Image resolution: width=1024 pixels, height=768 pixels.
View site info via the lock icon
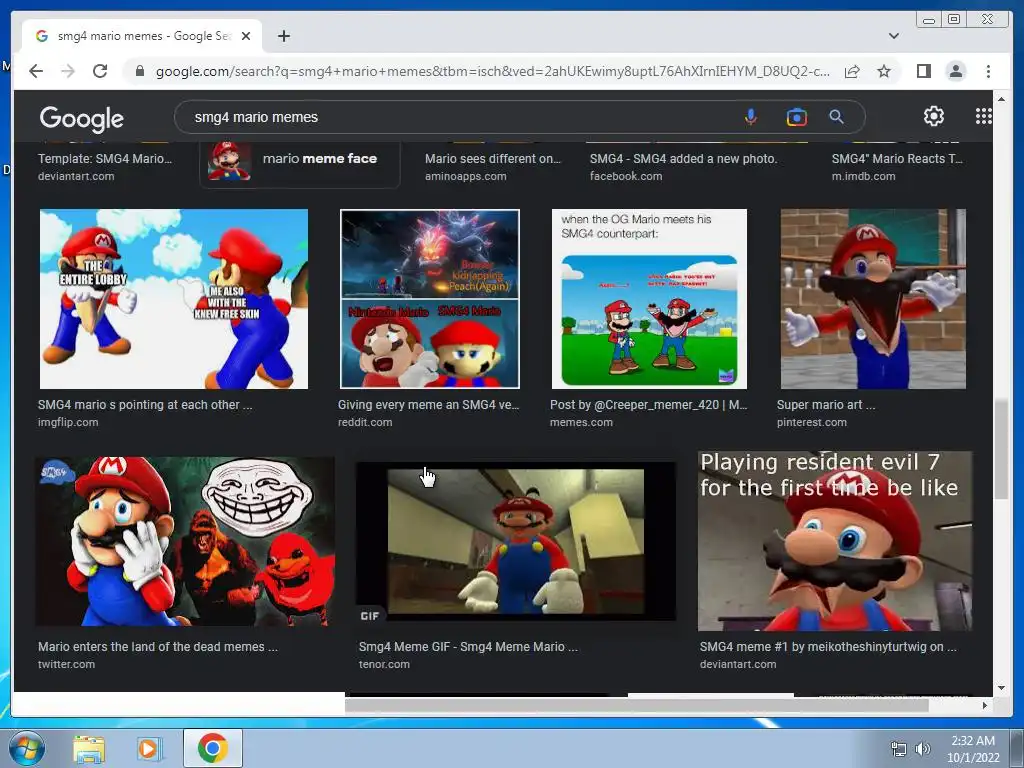click(139, 71)
